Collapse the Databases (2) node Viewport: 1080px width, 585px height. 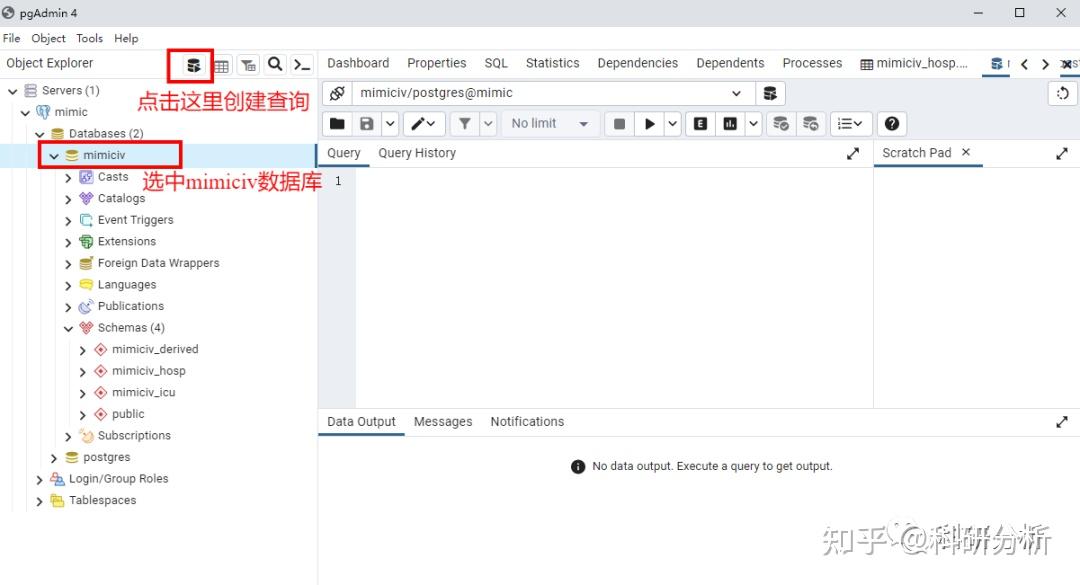tap(40, 134)
